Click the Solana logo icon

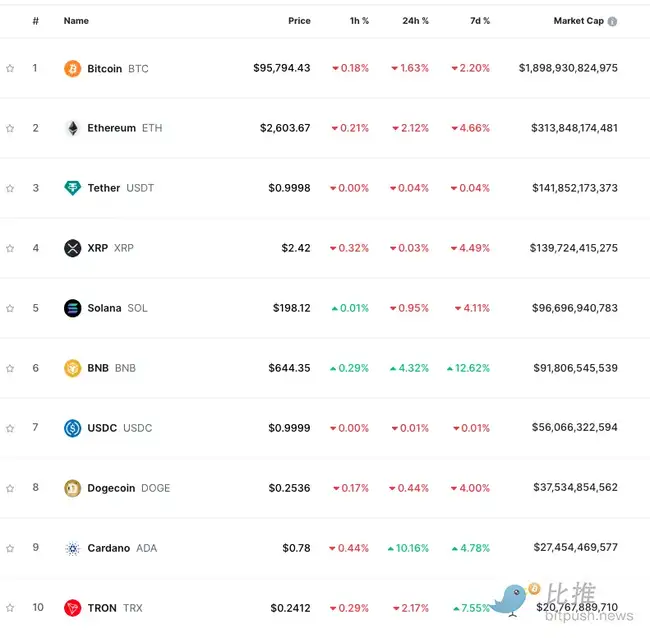click(72, 308)
